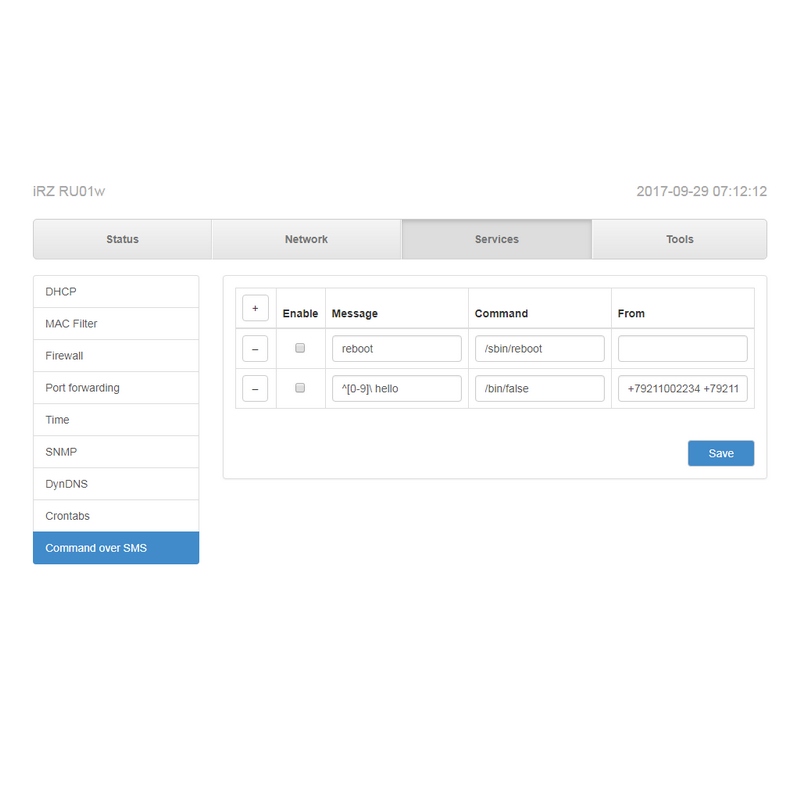800x800 pixels.
Task: Toggle the Enable checkbox for hello rule
Action: [x=300, y=388]
